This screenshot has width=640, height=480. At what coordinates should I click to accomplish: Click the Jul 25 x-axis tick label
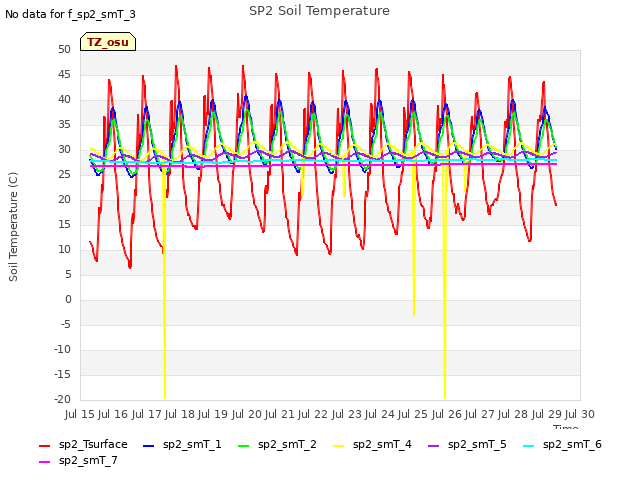point(413,414)
